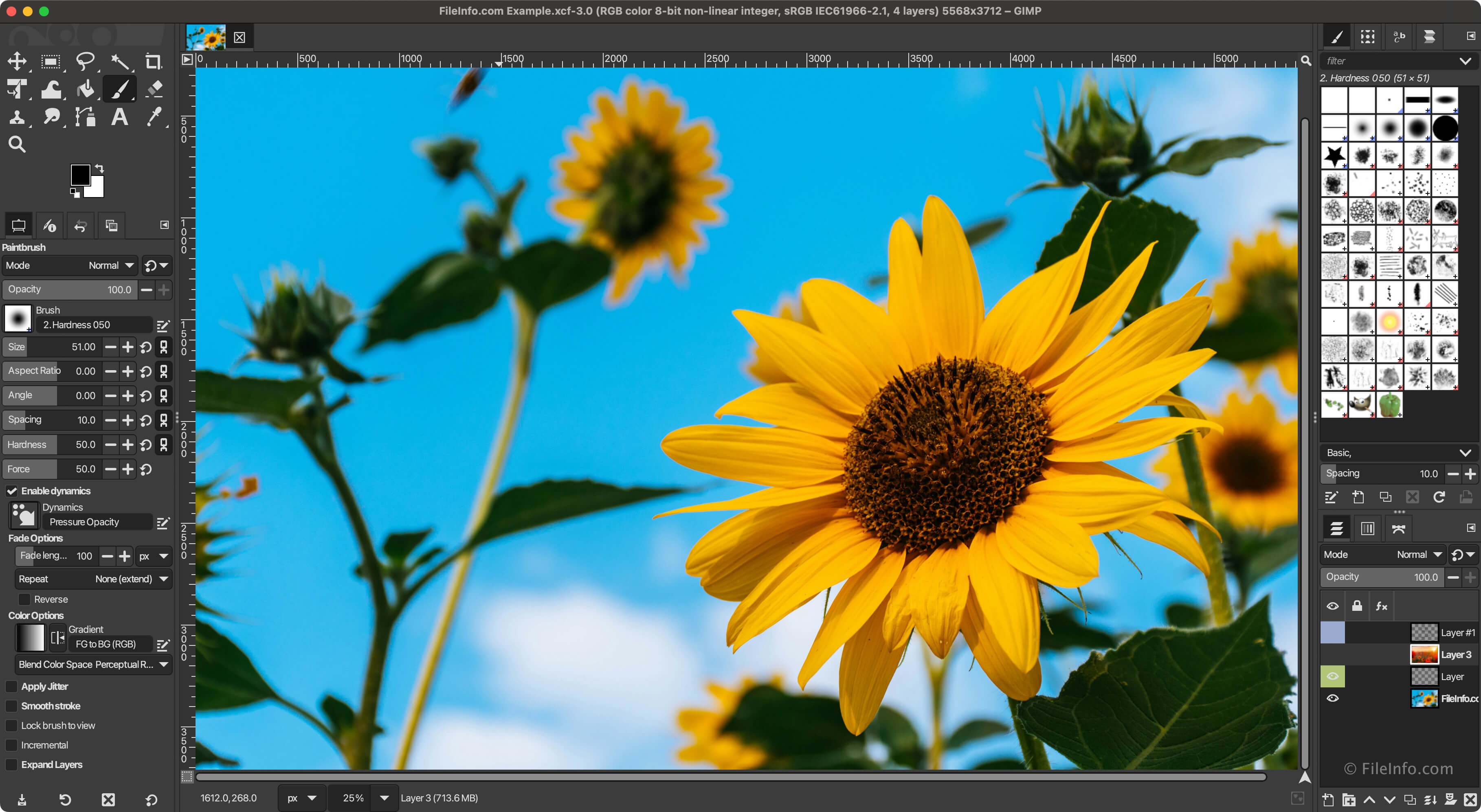
Task: Select Layer 3 in the layers list
Action: [1455, 654]
